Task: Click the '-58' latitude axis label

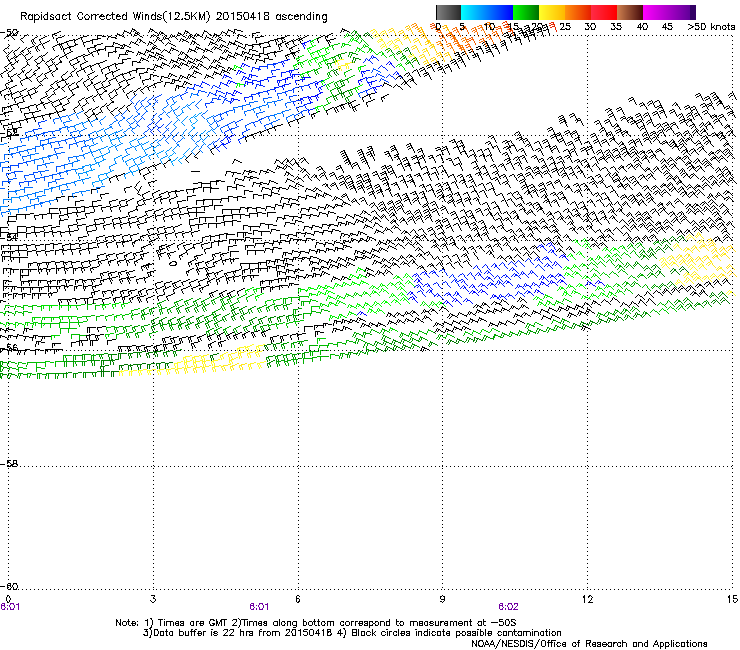Action: 9,464
